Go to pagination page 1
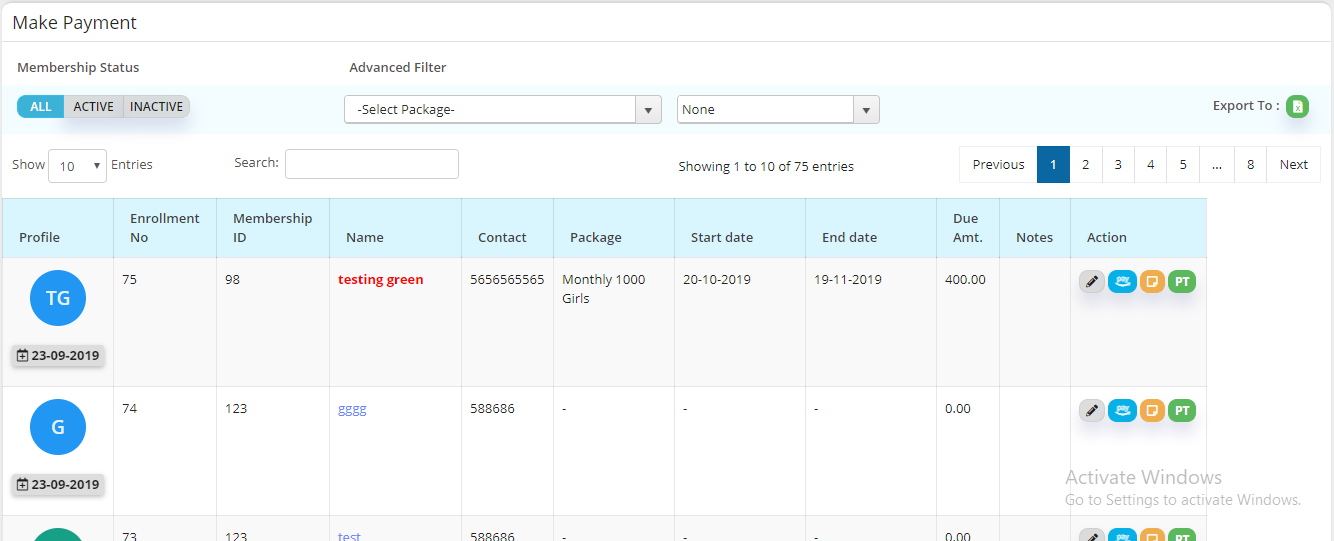This screenshot has height=541, width=1334. click(x=1053, y=165)
